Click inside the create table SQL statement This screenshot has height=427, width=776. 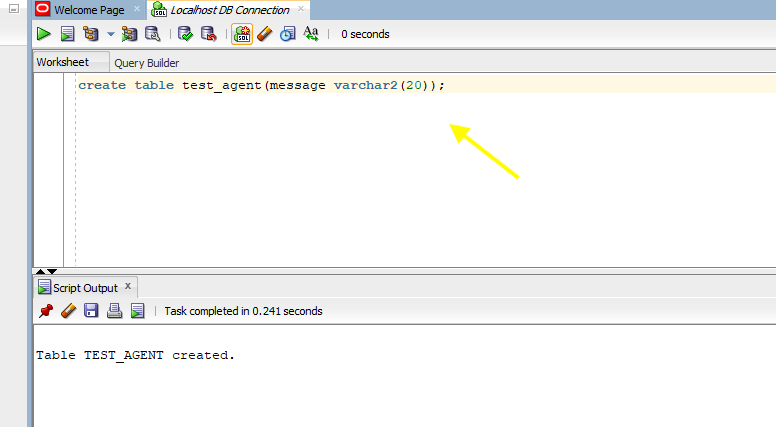pyautogui.click(x=261, y=85)
